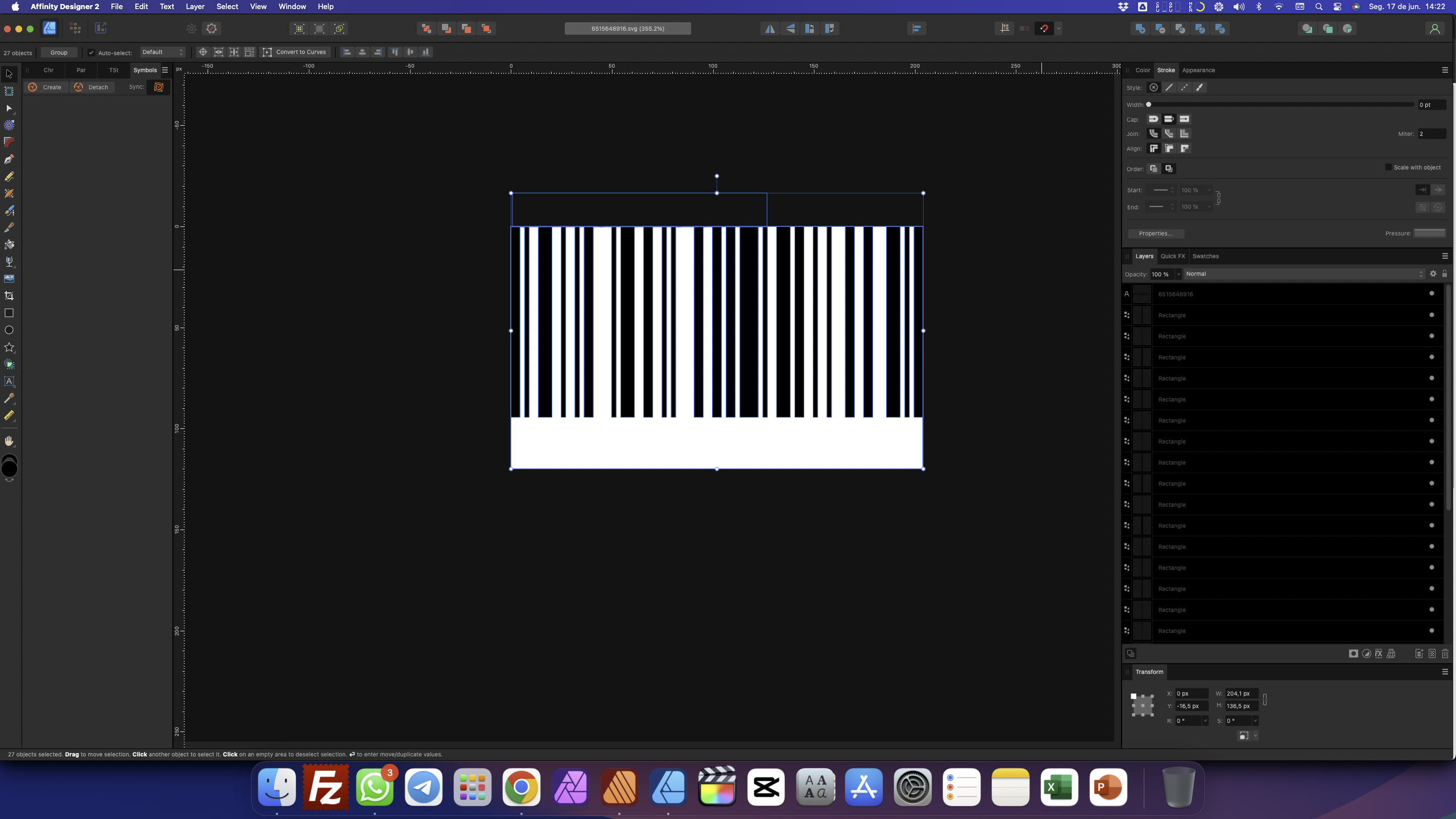Screen dimensions: 1456x819
Task: Click the boolean Add operation icon
Action: click(x=1140, y=28)
